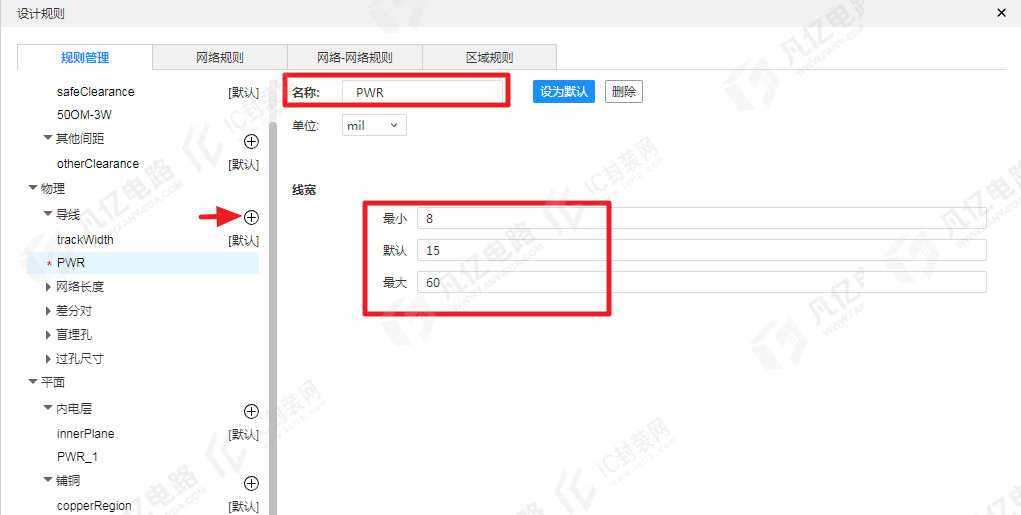This screenshot has width=1021, height=515.
Task: Collapse the 铺铜 node
Action: tap(48, 480)
